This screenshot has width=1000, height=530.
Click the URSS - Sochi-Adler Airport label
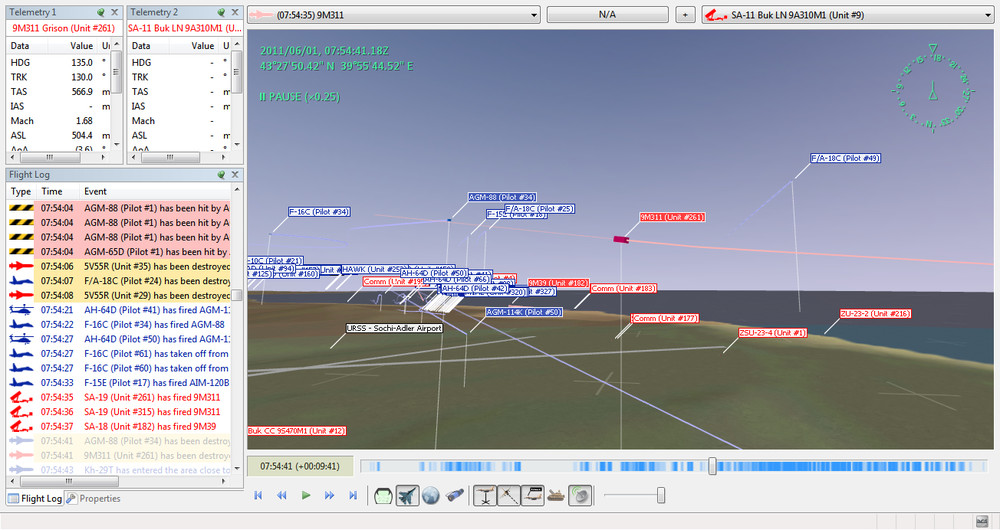point(394,328)
